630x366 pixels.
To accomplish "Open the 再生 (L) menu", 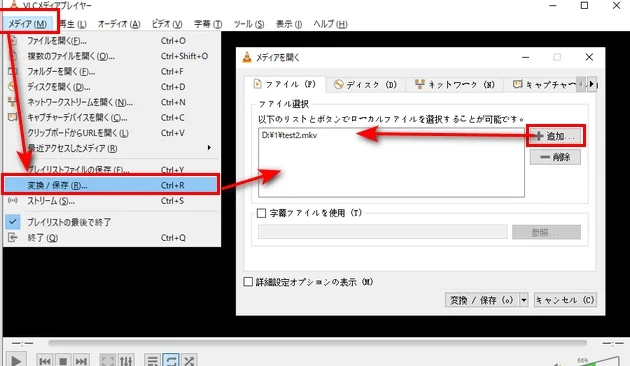I will [x=73, y=24].
